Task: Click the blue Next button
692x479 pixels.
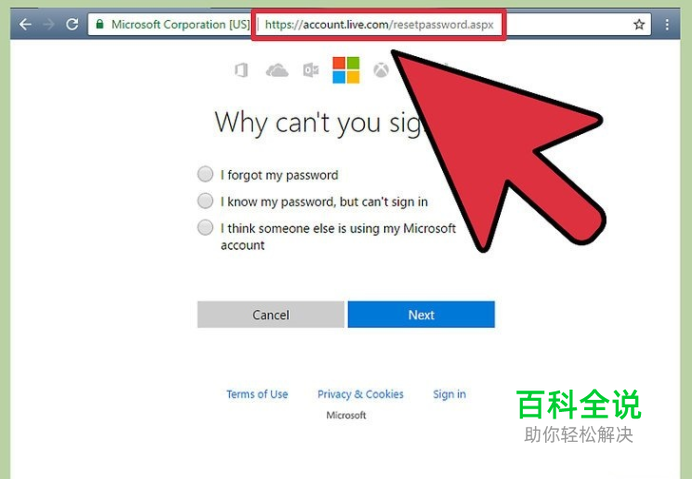Action: 421,314
